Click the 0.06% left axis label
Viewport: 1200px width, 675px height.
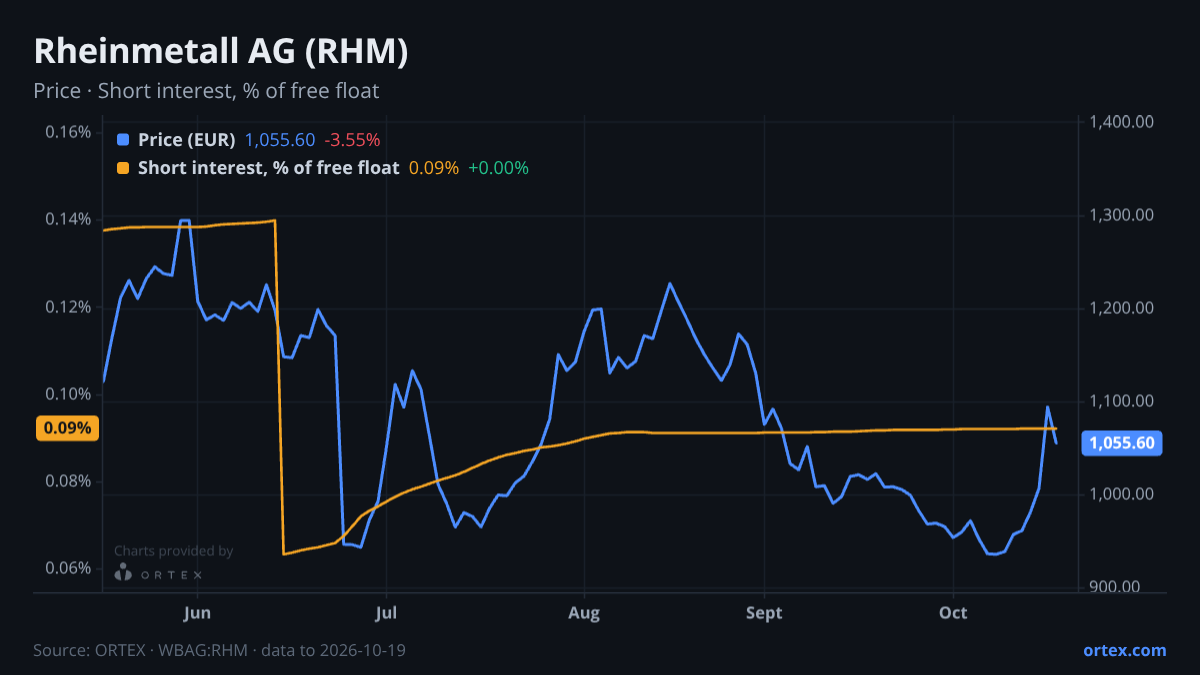(69, 568)
